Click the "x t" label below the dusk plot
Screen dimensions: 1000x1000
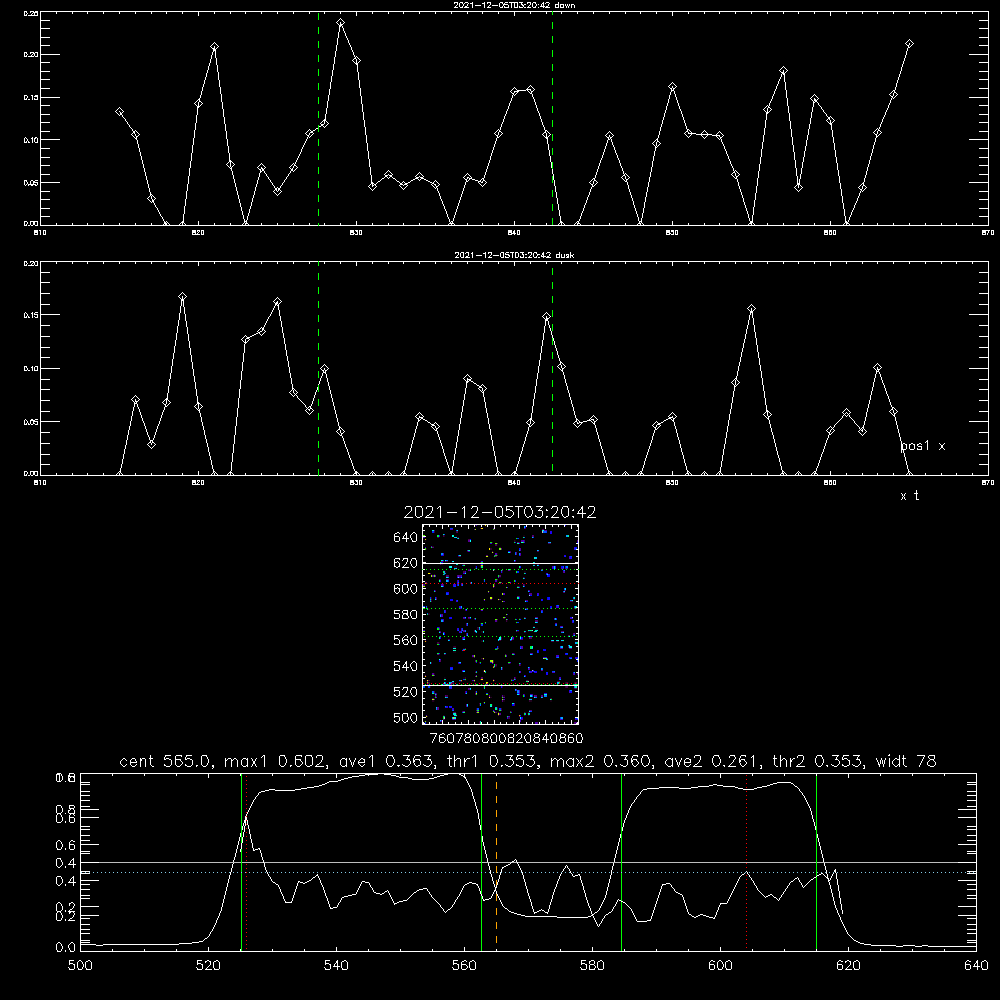coord(909,496)
